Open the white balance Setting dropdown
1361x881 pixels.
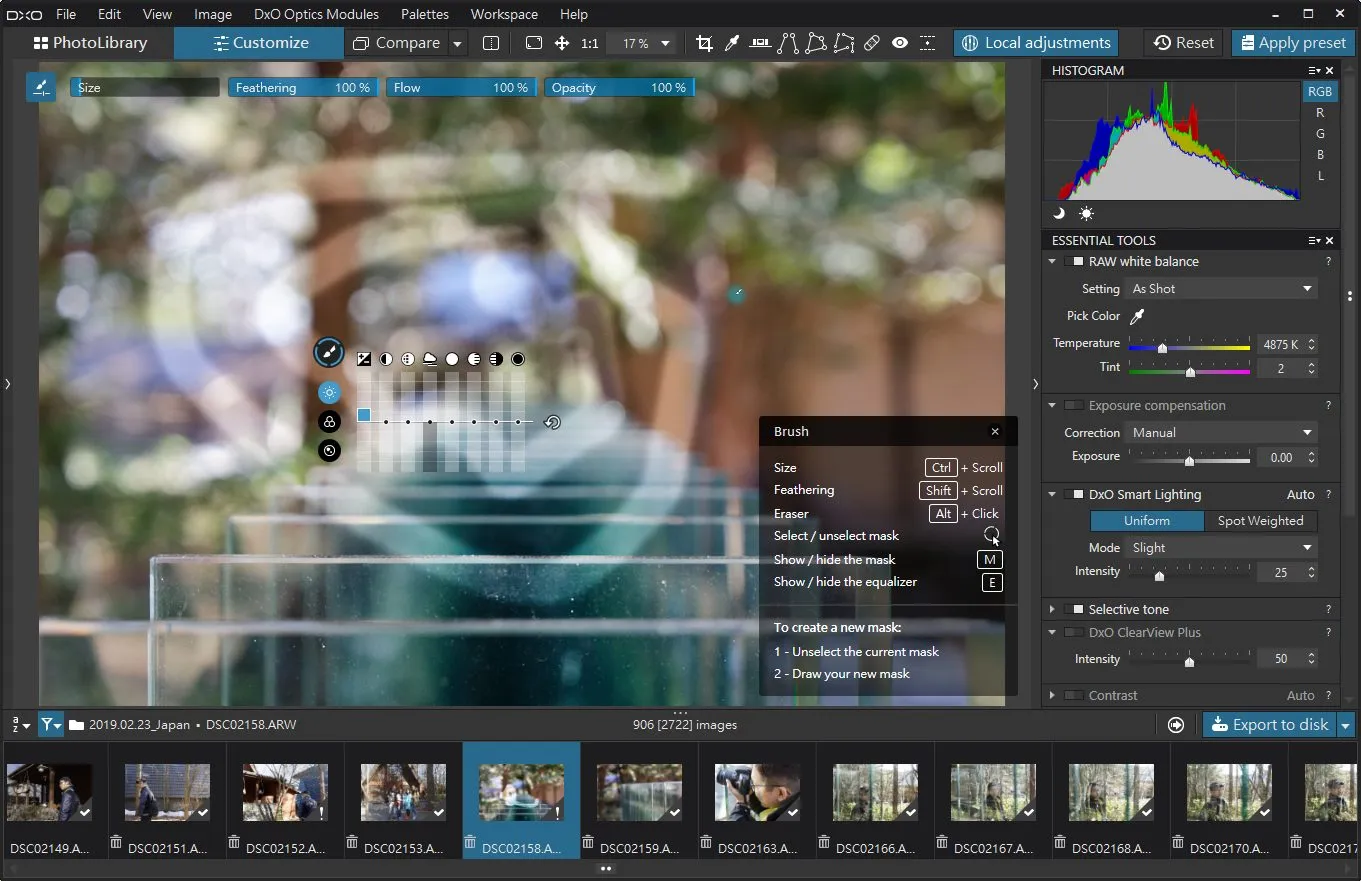(x=1222, y=289)
